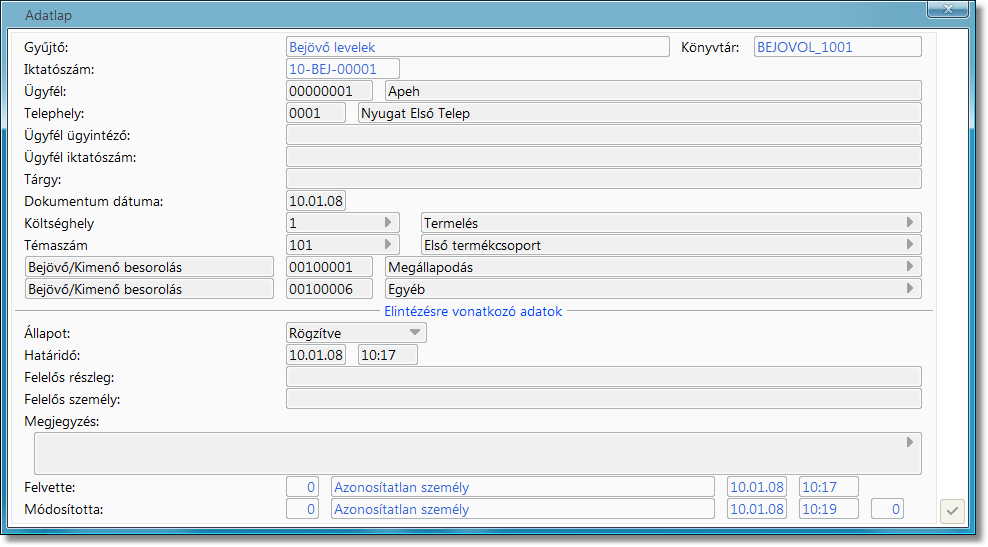The height and width of the screenshot is (547, 988).
Task: Click the Felelős részleg field
Action: 603,377
